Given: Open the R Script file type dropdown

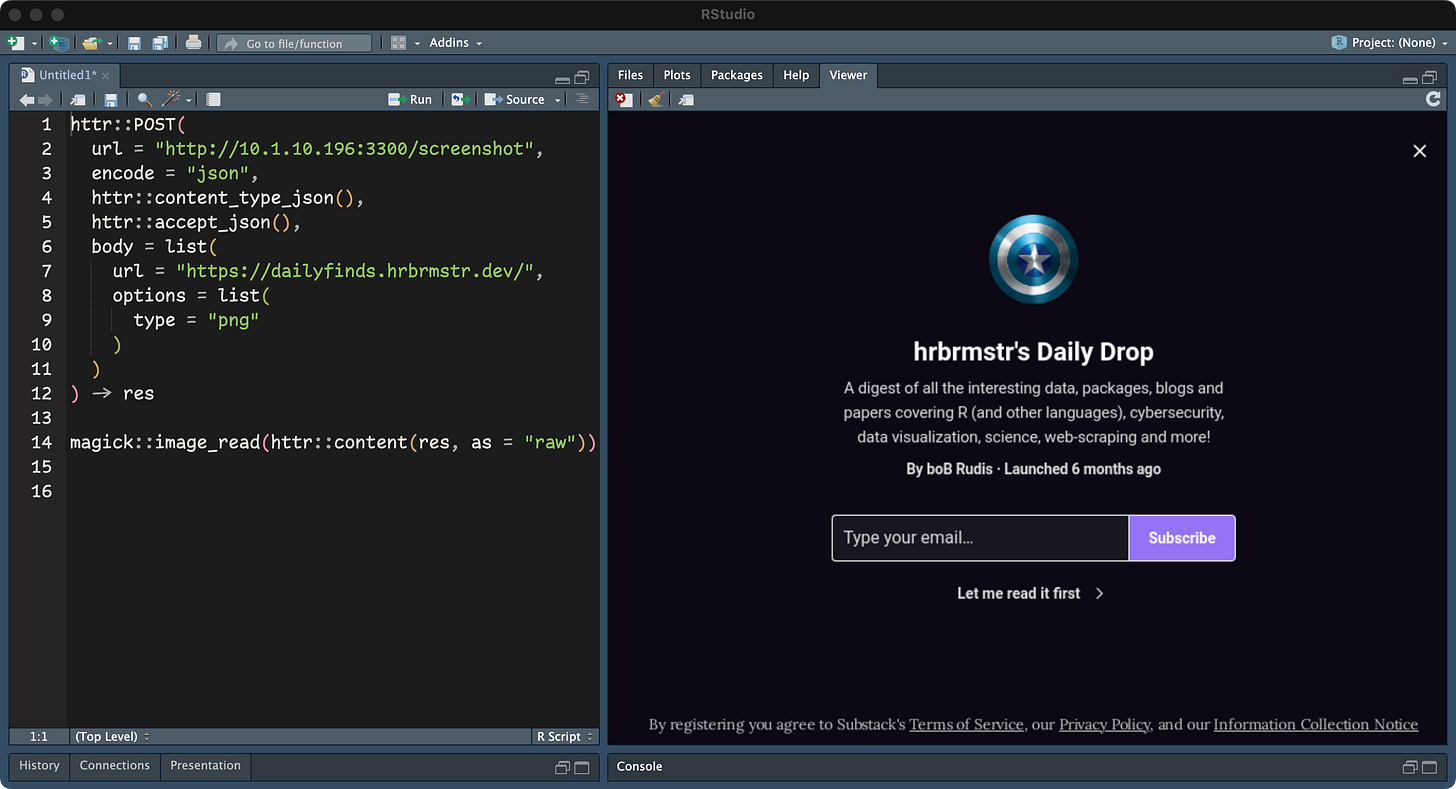Looking at the screenshot, I should [x=565, y=737].
